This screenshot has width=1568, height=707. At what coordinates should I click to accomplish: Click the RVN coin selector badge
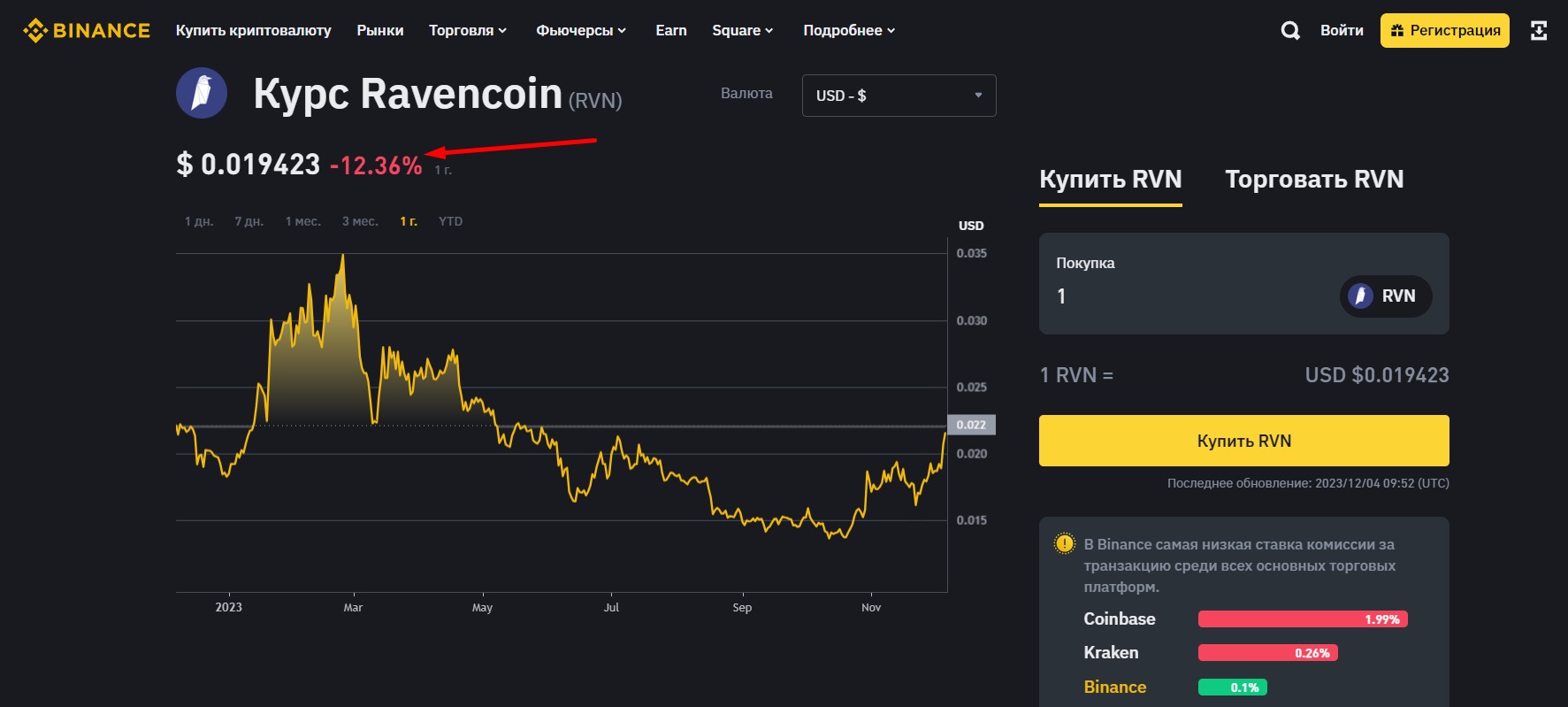(x=1386, y=296)
